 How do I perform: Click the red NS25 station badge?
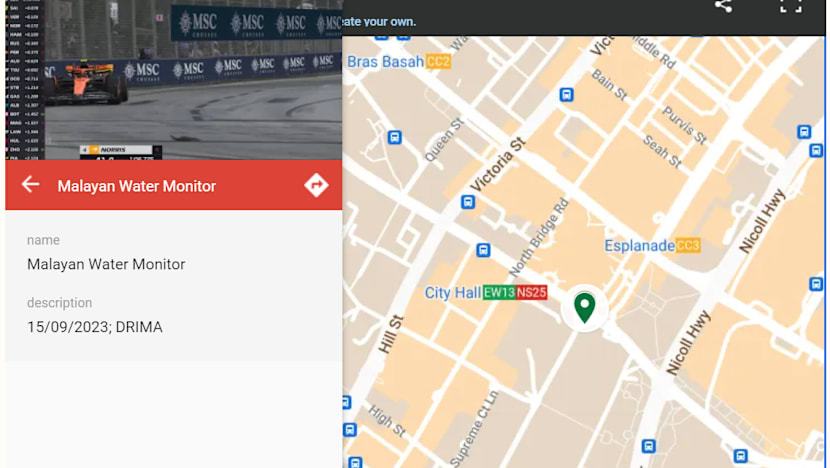point(531,293)
